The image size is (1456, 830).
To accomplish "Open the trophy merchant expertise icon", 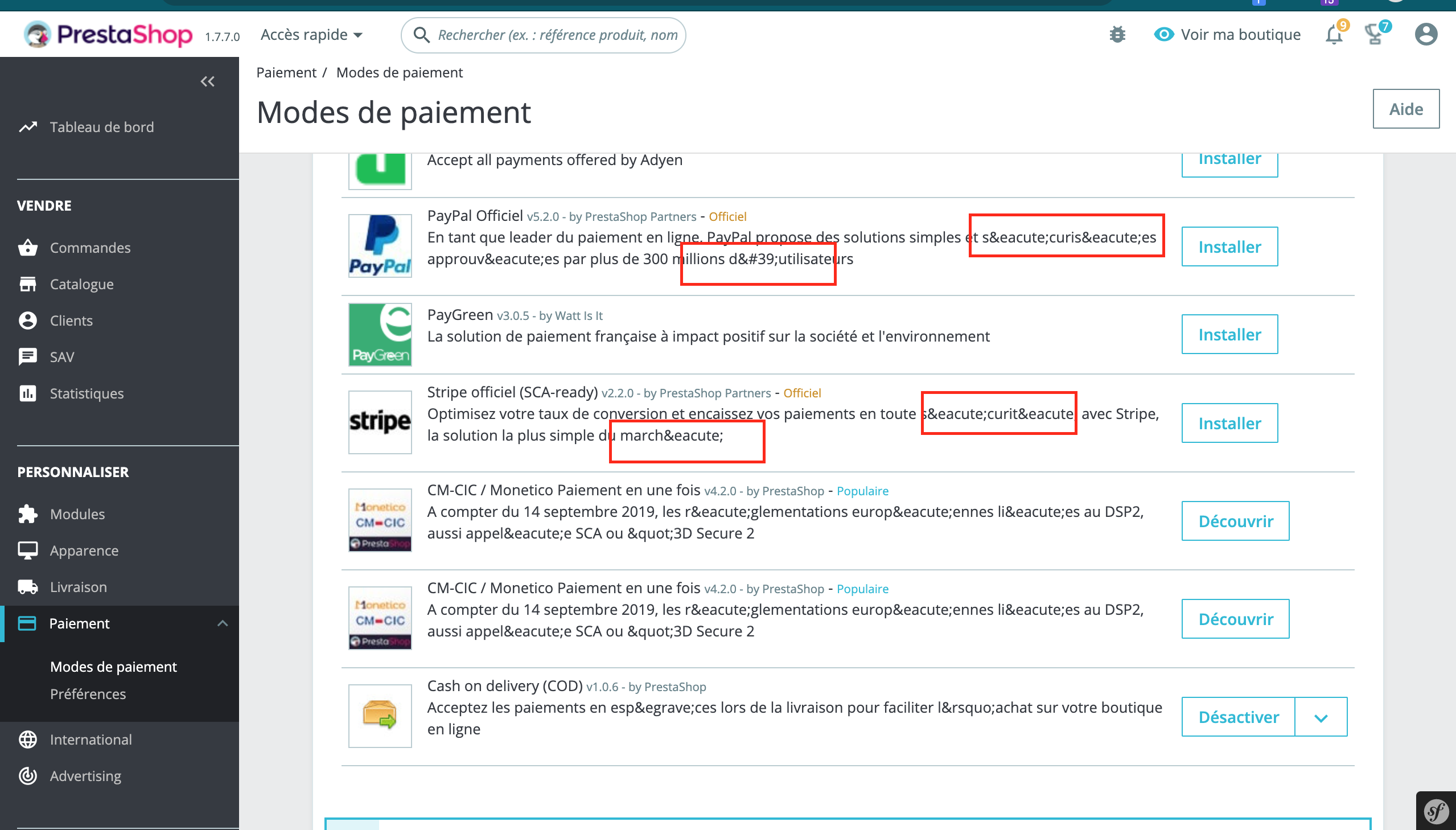I will coord(1375,35).
